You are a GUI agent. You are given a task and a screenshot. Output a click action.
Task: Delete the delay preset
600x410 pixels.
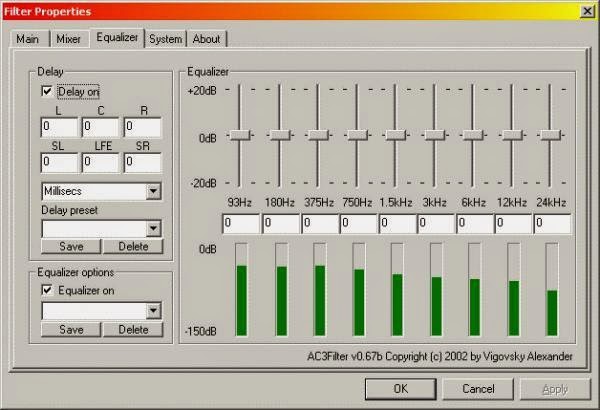133,247
